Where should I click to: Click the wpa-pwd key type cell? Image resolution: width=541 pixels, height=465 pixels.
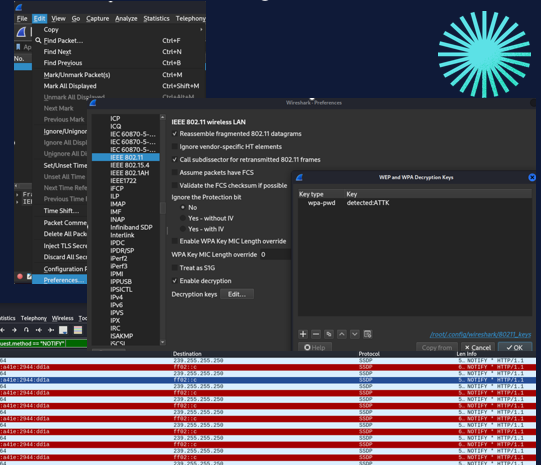tap(321, 203)
